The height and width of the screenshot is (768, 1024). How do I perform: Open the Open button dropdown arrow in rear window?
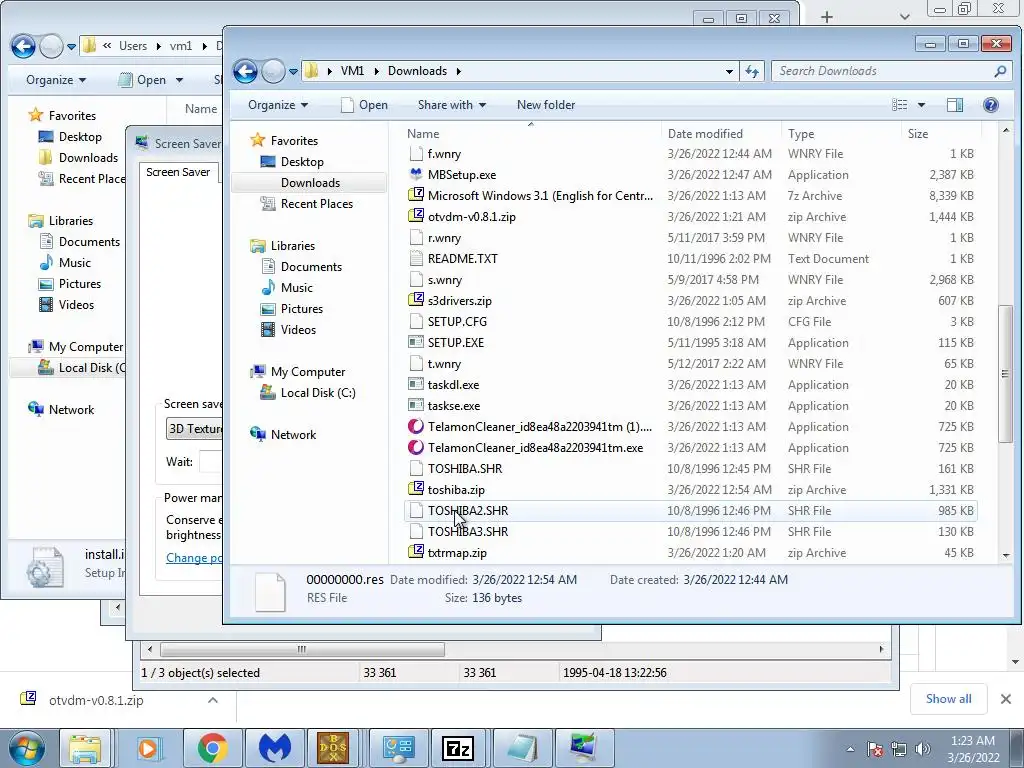point(180,80)
